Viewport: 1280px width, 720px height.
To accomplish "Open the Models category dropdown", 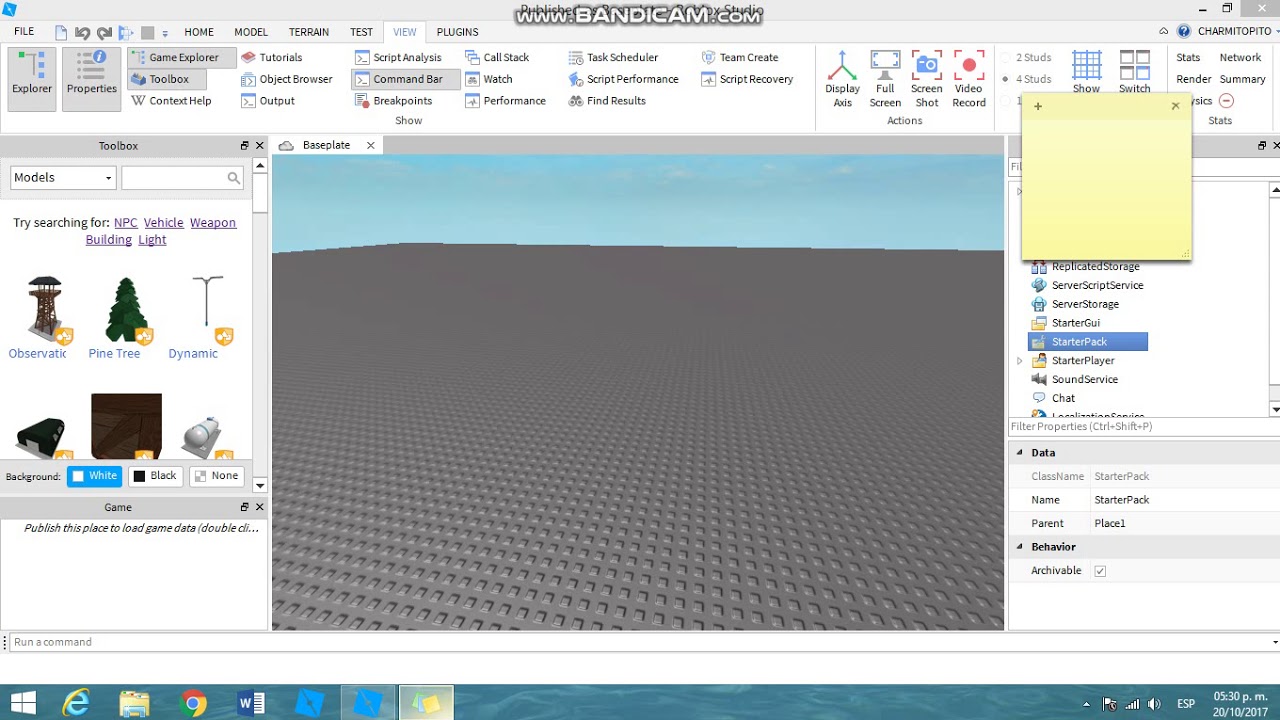I will point(63,177).
